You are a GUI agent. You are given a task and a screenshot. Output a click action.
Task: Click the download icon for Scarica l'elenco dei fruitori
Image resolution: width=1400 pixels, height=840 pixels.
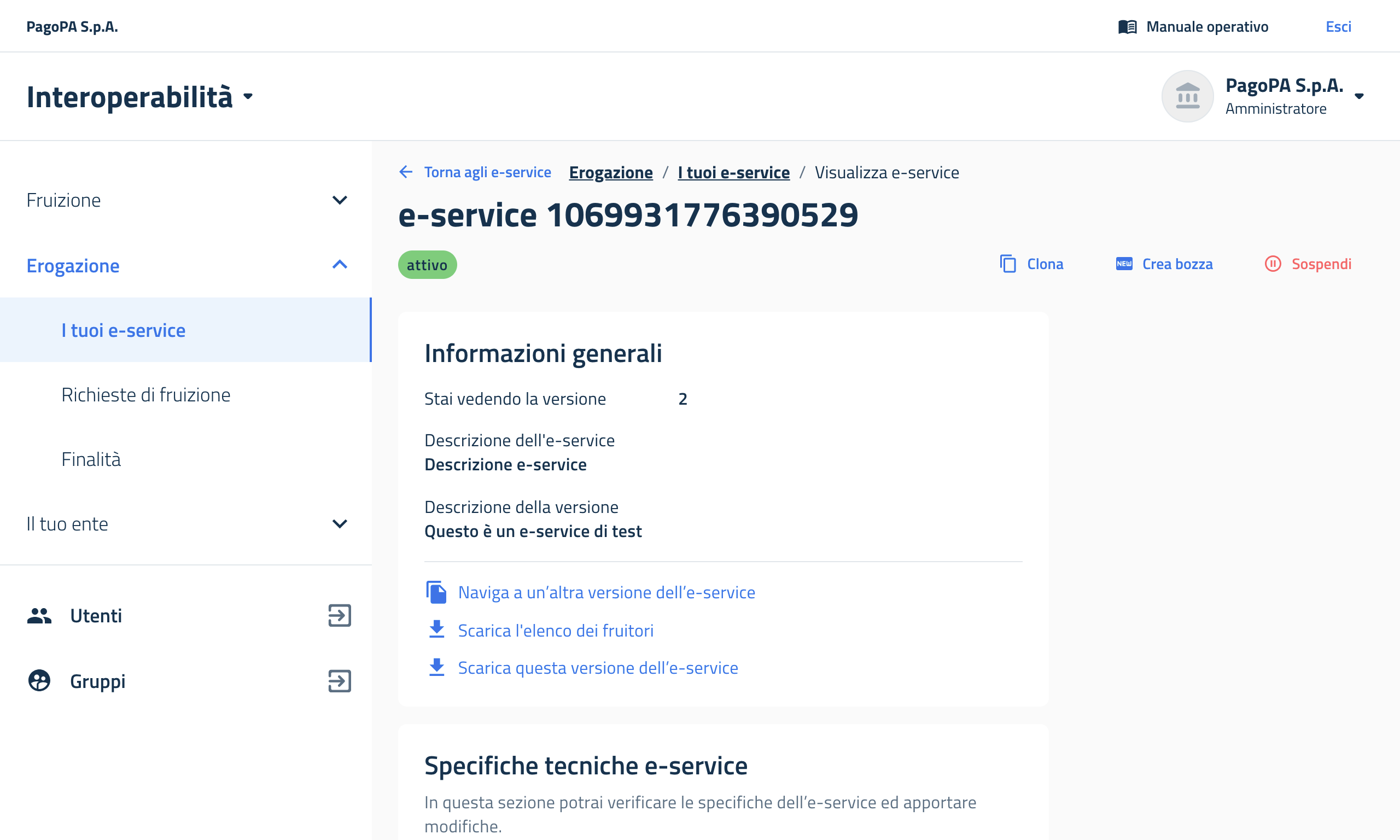click(x=436, y=629)
